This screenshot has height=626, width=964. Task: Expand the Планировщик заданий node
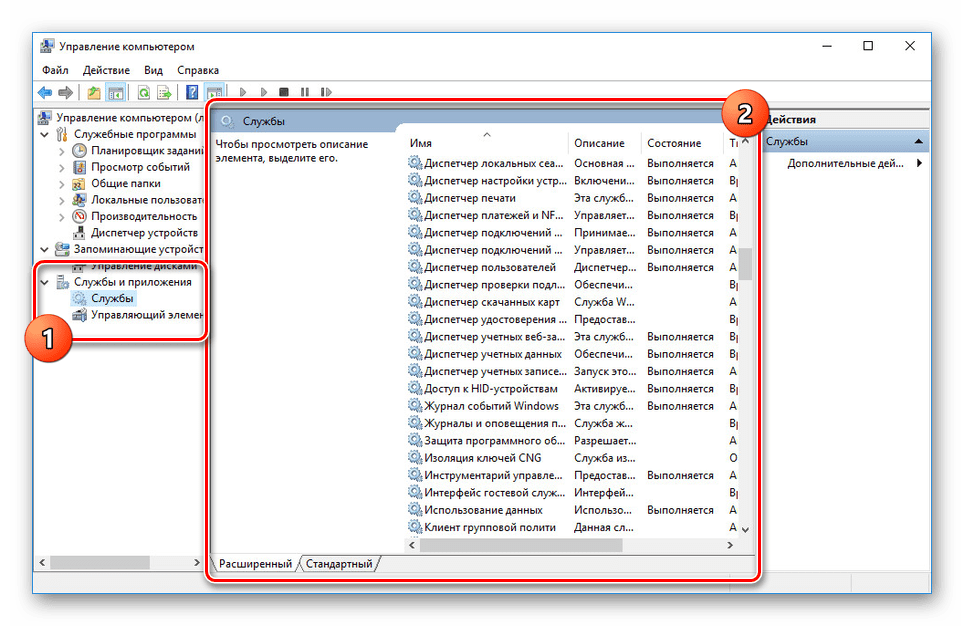[x=62, y=151]
